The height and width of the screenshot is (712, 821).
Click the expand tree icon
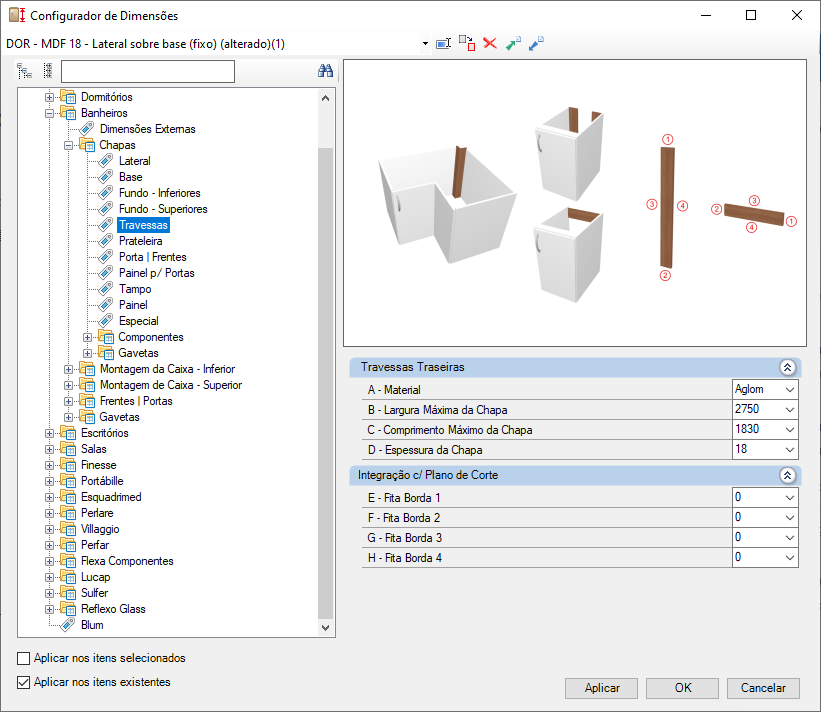point(25,71)
